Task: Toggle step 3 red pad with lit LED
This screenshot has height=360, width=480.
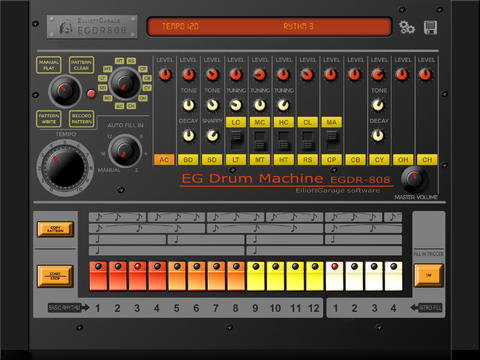Action: click(138, 276)
